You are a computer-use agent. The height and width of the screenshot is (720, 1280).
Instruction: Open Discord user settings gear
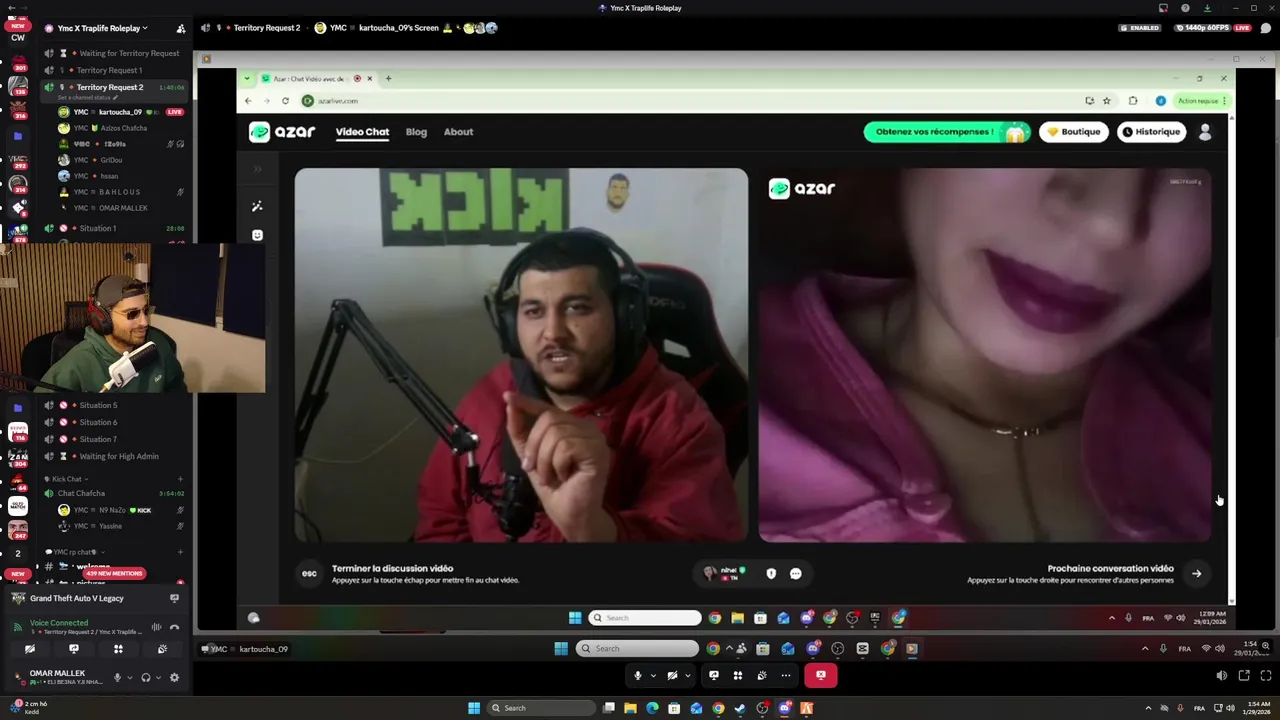click(x=174, y=677)
